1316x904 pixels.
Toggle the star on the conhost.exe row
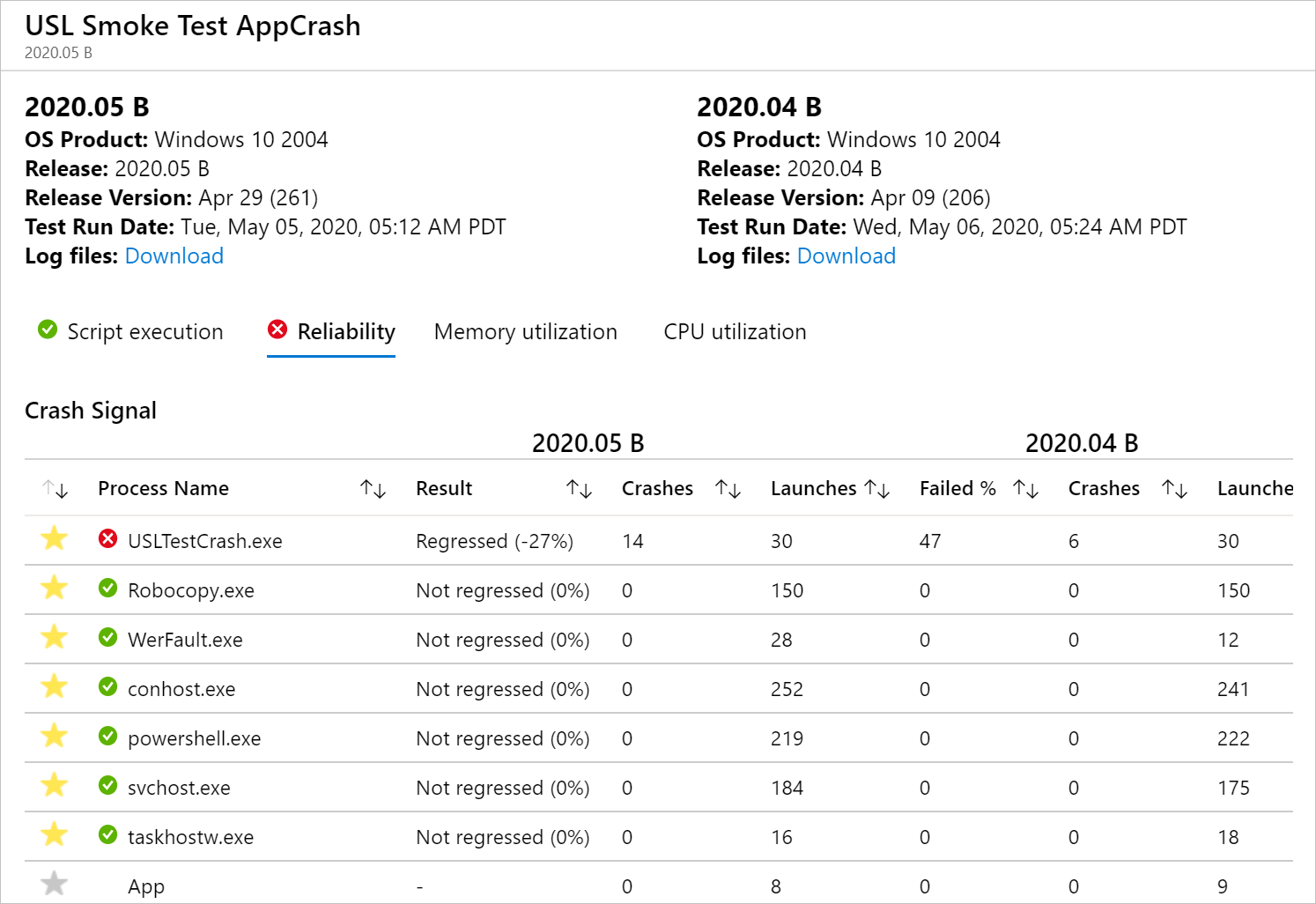click(54, 688)
